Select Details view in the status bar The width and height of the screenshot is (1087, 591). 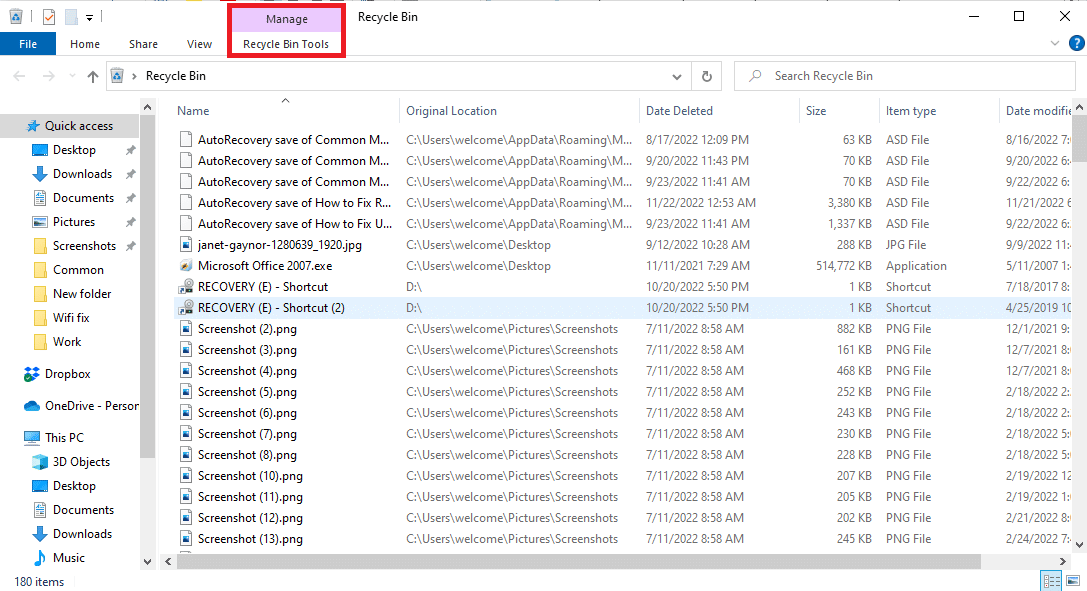pyautogui.click(x=1051, y=580)
